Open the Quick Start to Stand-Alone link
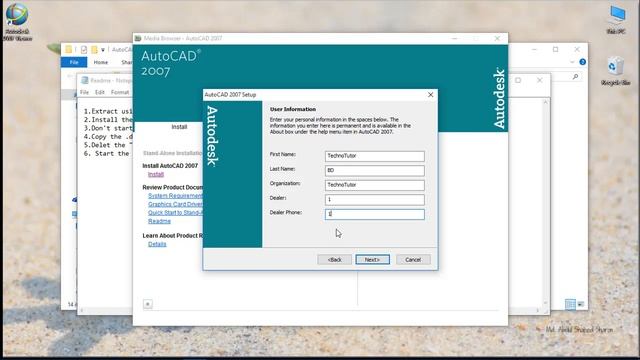This screenshot has width=640, height=360. tap(175, 213)
